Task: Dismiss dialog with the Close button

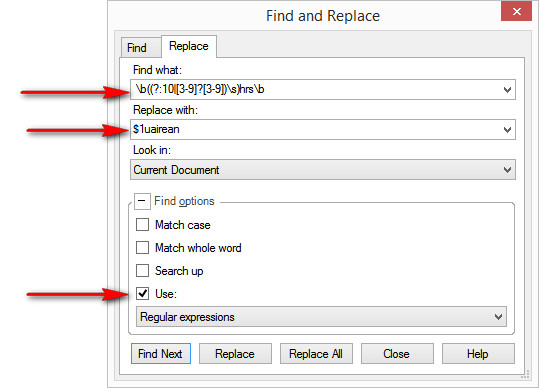Action: pyautogui.click(x=397, y=353)
